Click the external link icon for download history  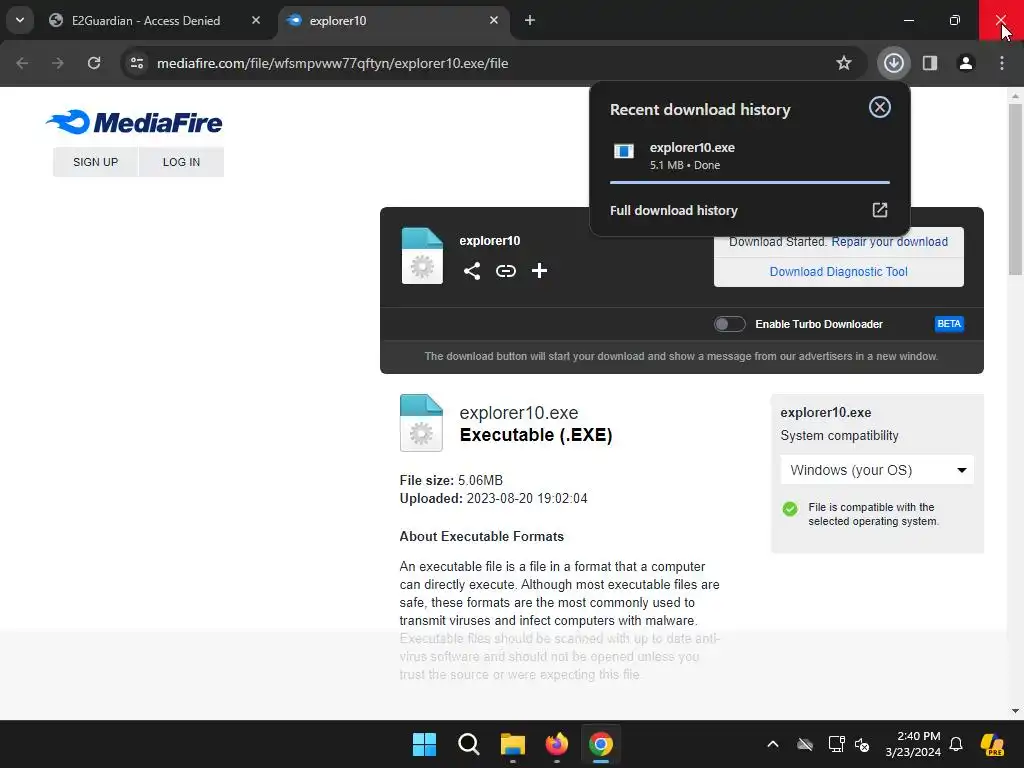[880, 210]
